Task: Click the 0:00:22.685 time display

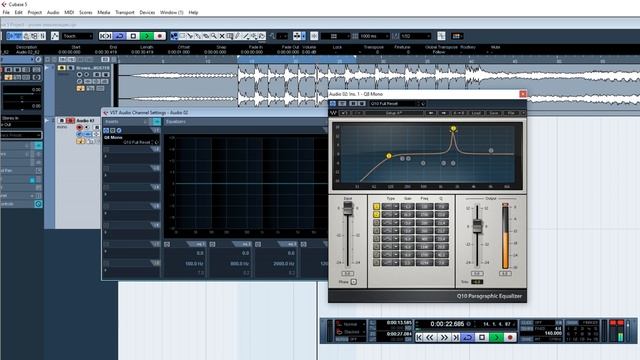Action: pos(447,324)
